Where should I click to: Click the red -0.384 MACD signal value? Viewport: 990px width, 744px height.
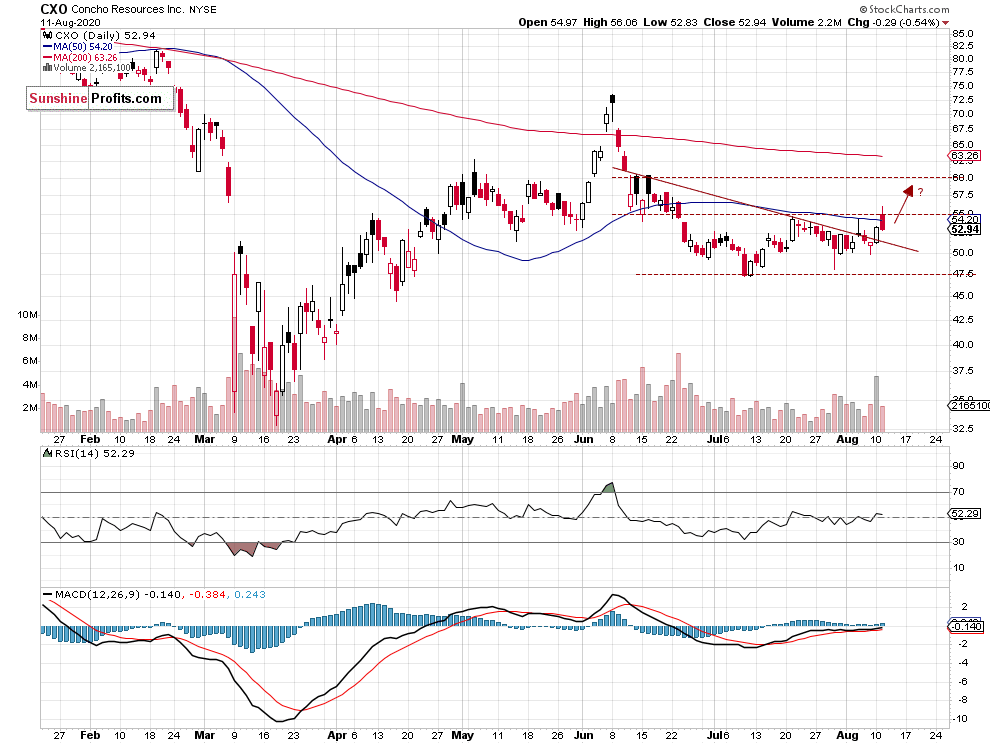pyautogui.click(x=207, y=594)
